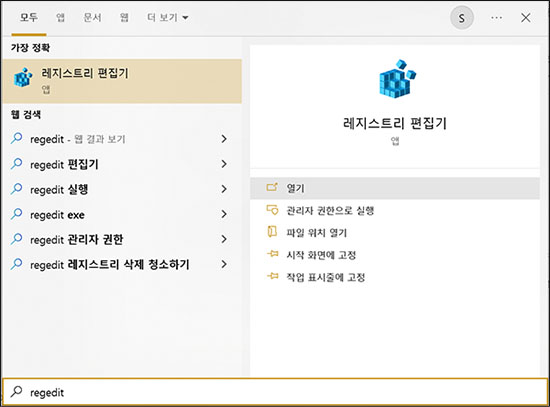Open the 레지스트리 편집기 best match result

pyautogui.click(x=122, y=81)
